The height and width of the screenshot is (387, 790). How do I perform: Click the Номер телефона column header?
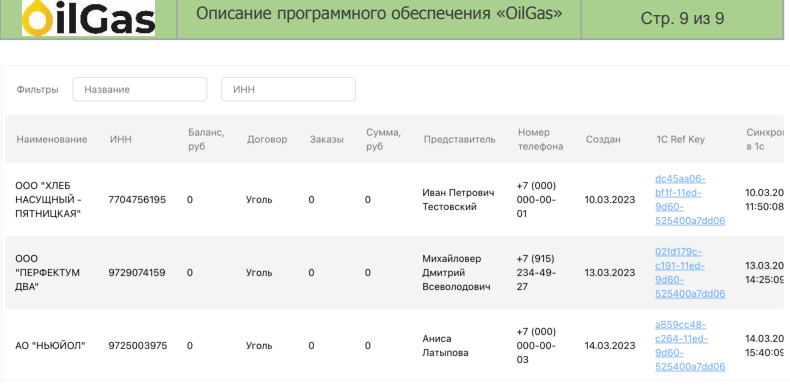tap(541, 139)
